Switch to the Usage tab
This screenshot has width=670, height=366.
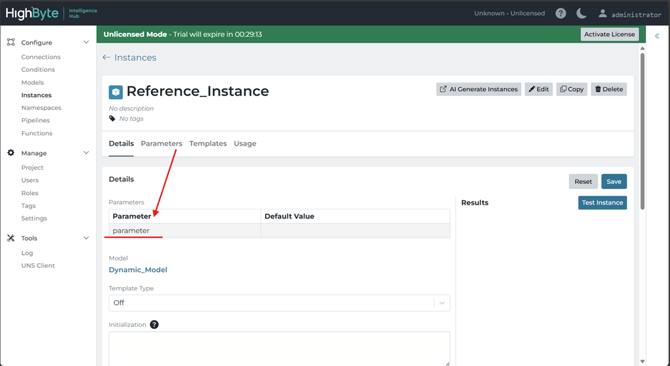click(x=245, y=143)
